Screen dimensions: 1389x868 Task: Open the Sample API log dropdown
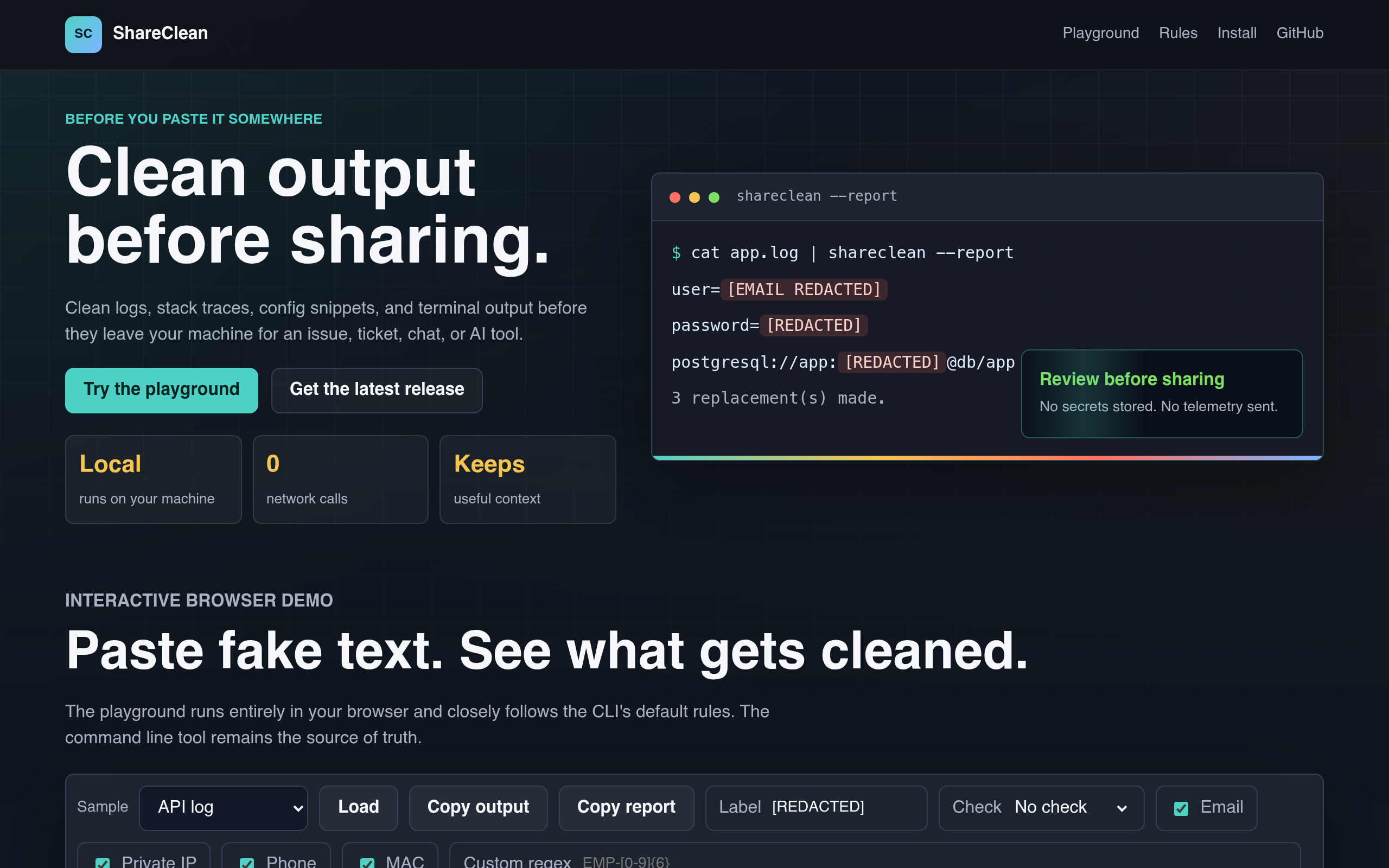[x=224, y=807]
